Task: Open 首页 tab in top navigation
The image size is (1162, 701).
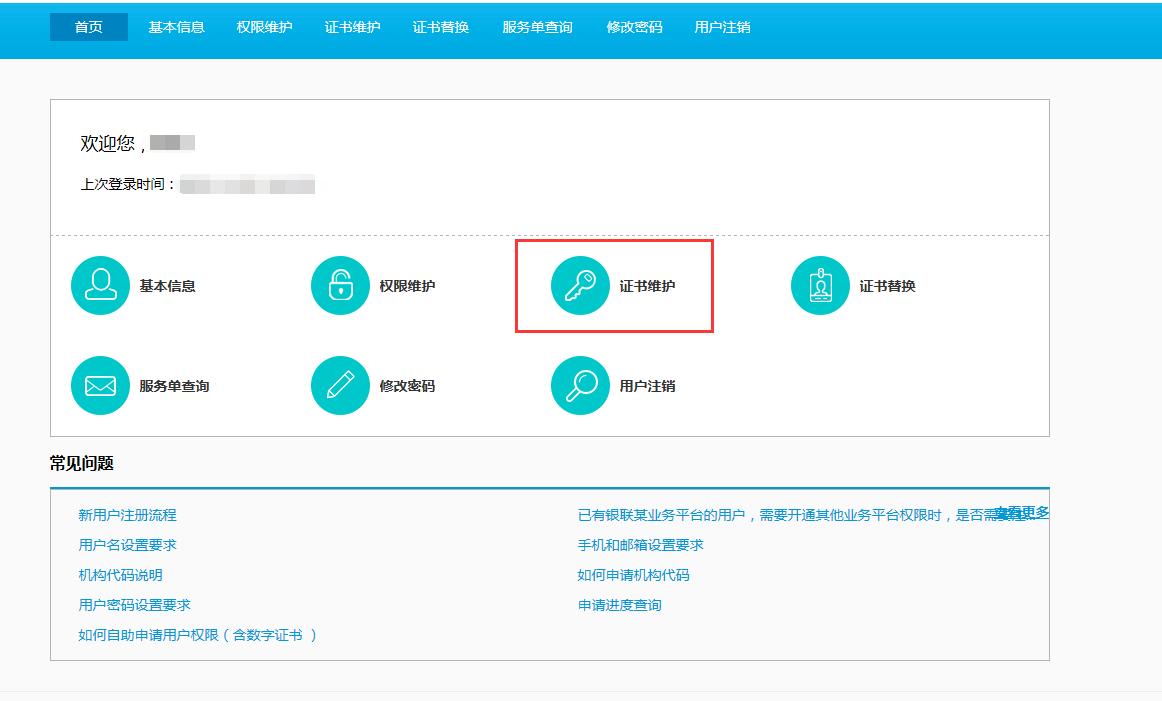Action: tap(89, 27)
